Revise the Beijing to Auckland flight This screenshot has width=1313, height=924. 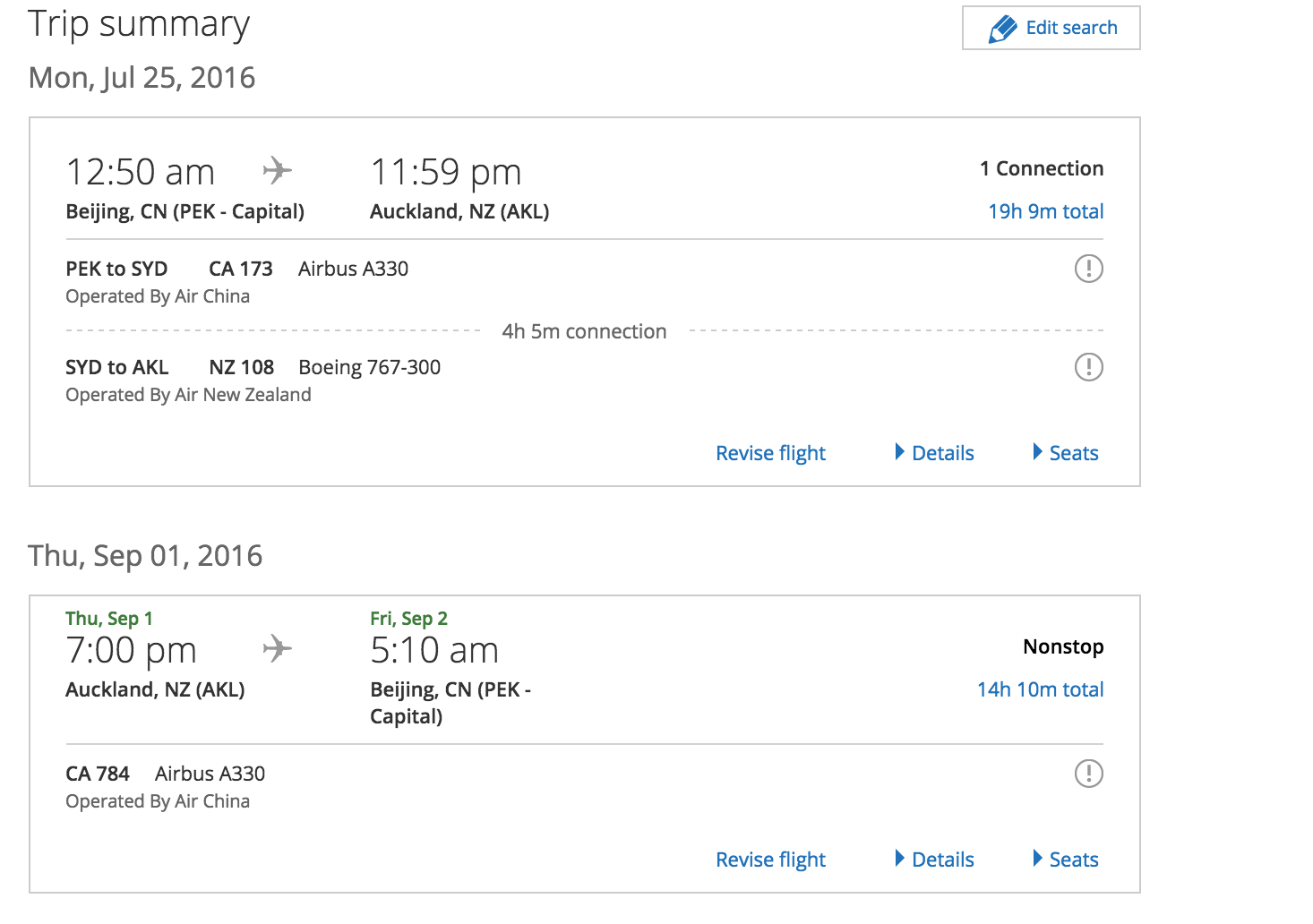click(770, 453)
